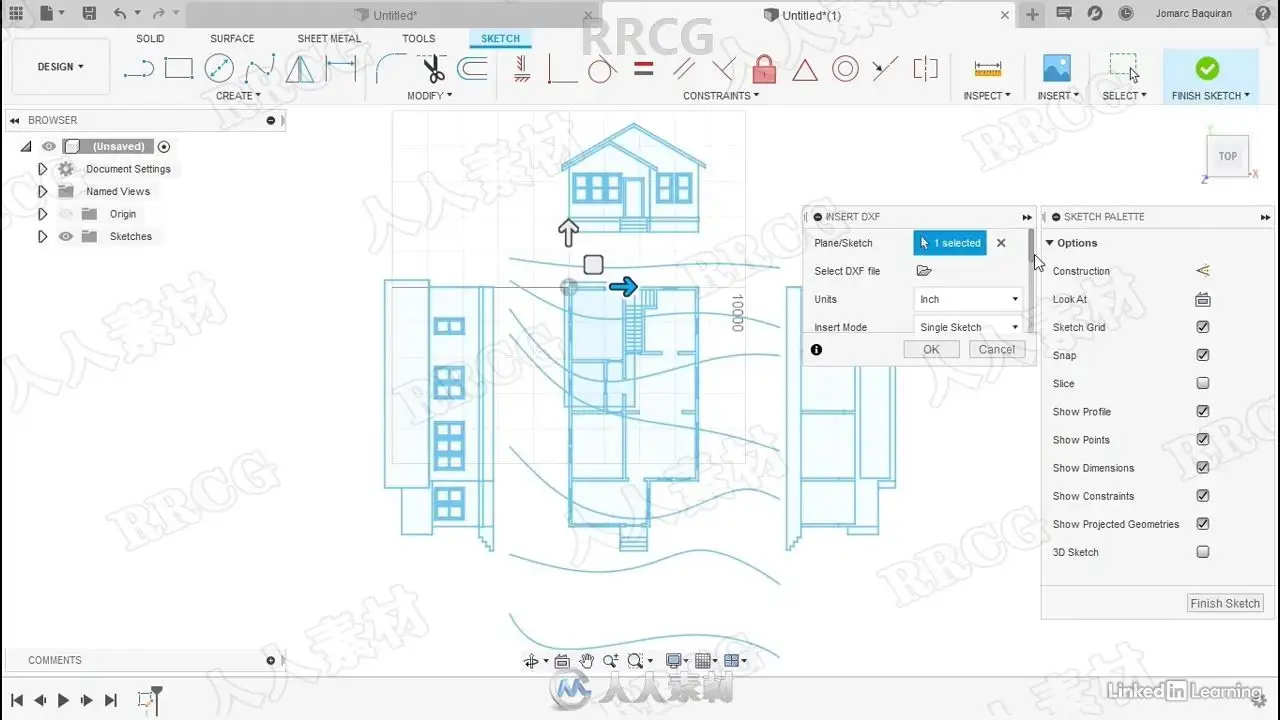Toggle the 3D Sketch checkbox
1280x720 pixels.
pyautogui.click(x=1203, y=551)
